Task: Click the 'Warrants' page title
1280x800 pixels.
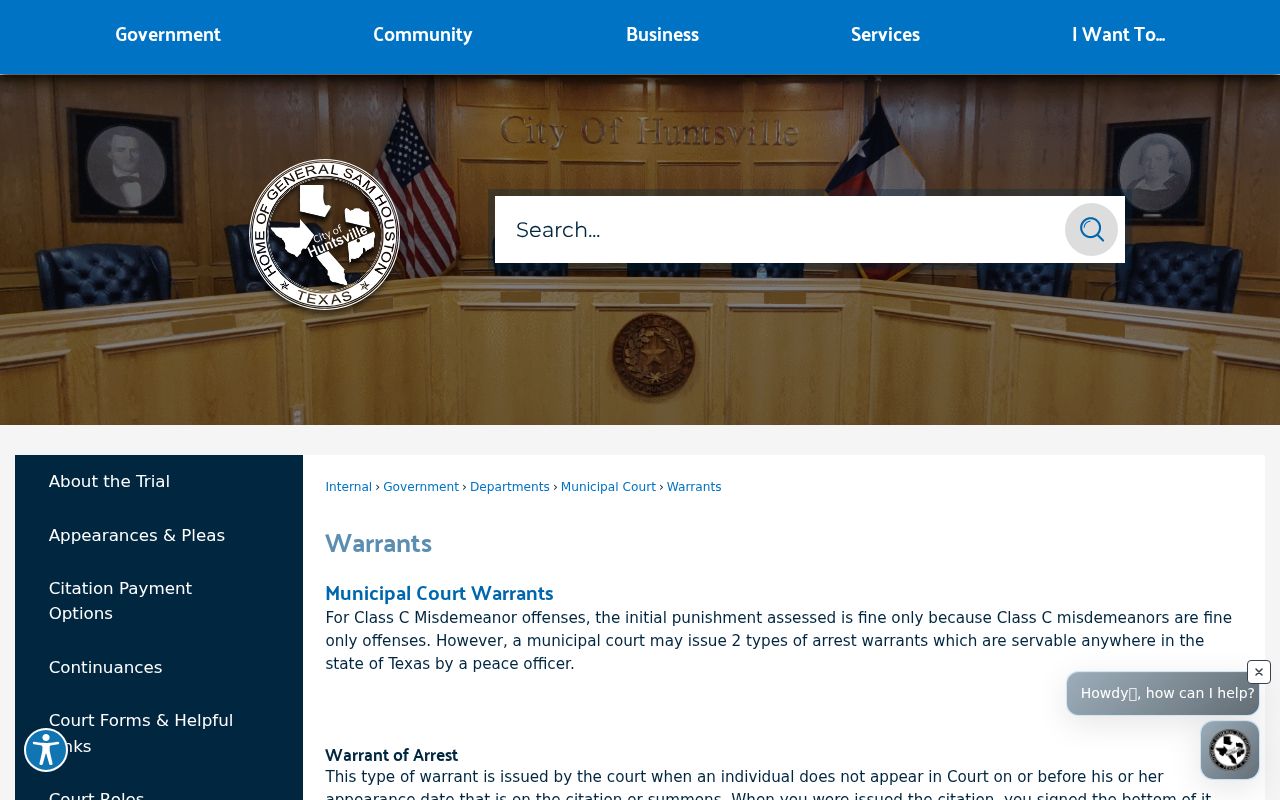Action: point(378,544)
